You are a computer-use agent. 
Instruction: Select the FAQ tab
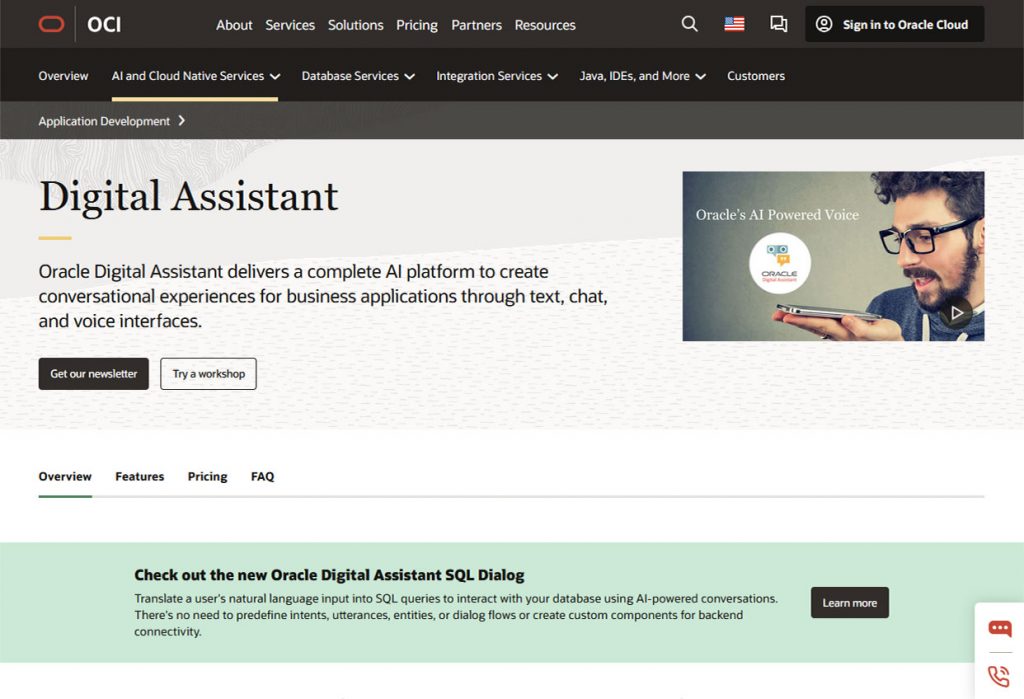(x=262, y=477)
